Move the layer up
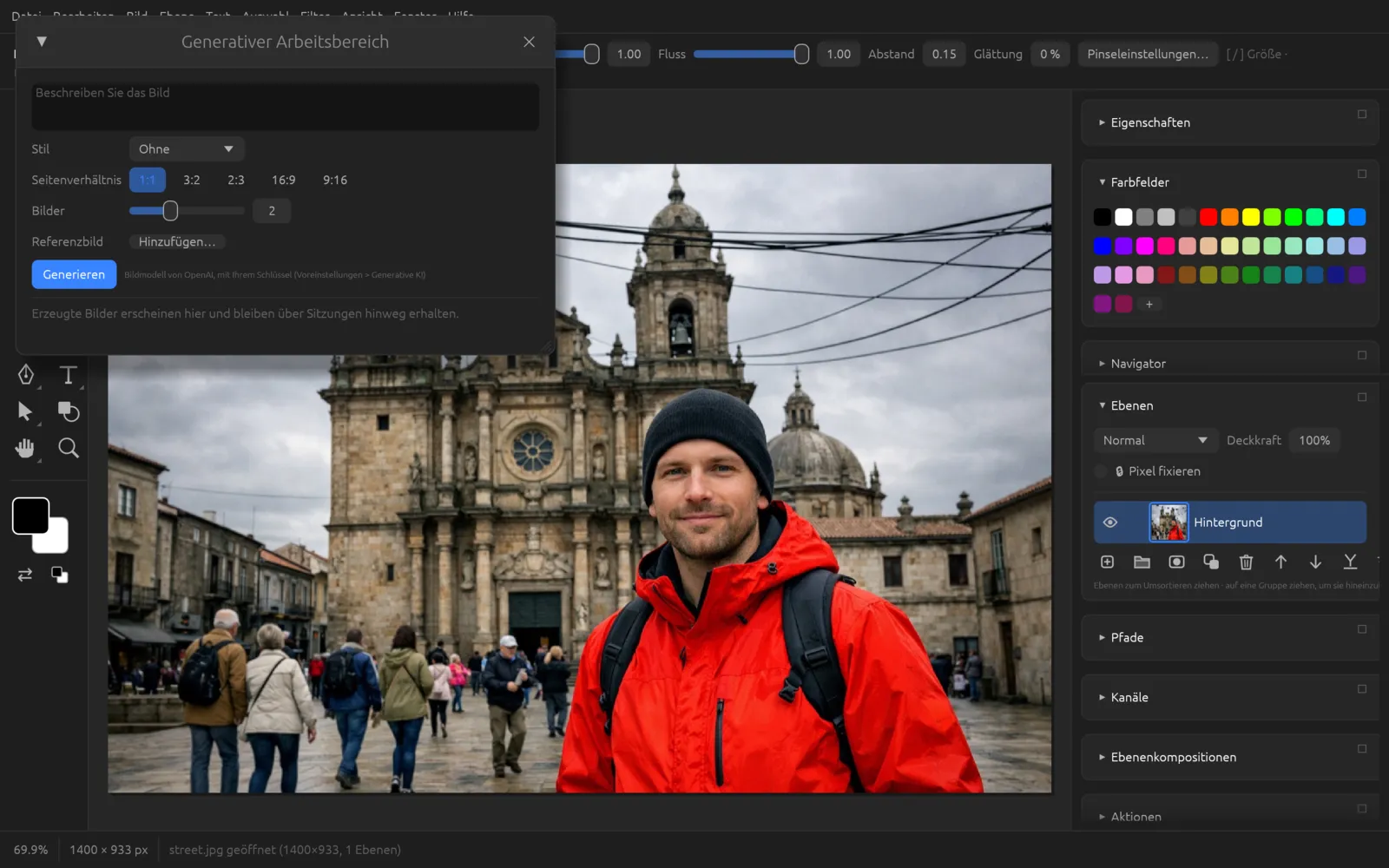 tap(1280, 562)
